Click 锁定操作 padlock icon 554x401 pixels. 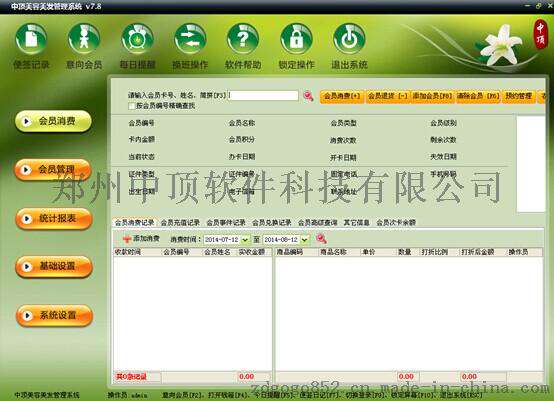[296, 39]
